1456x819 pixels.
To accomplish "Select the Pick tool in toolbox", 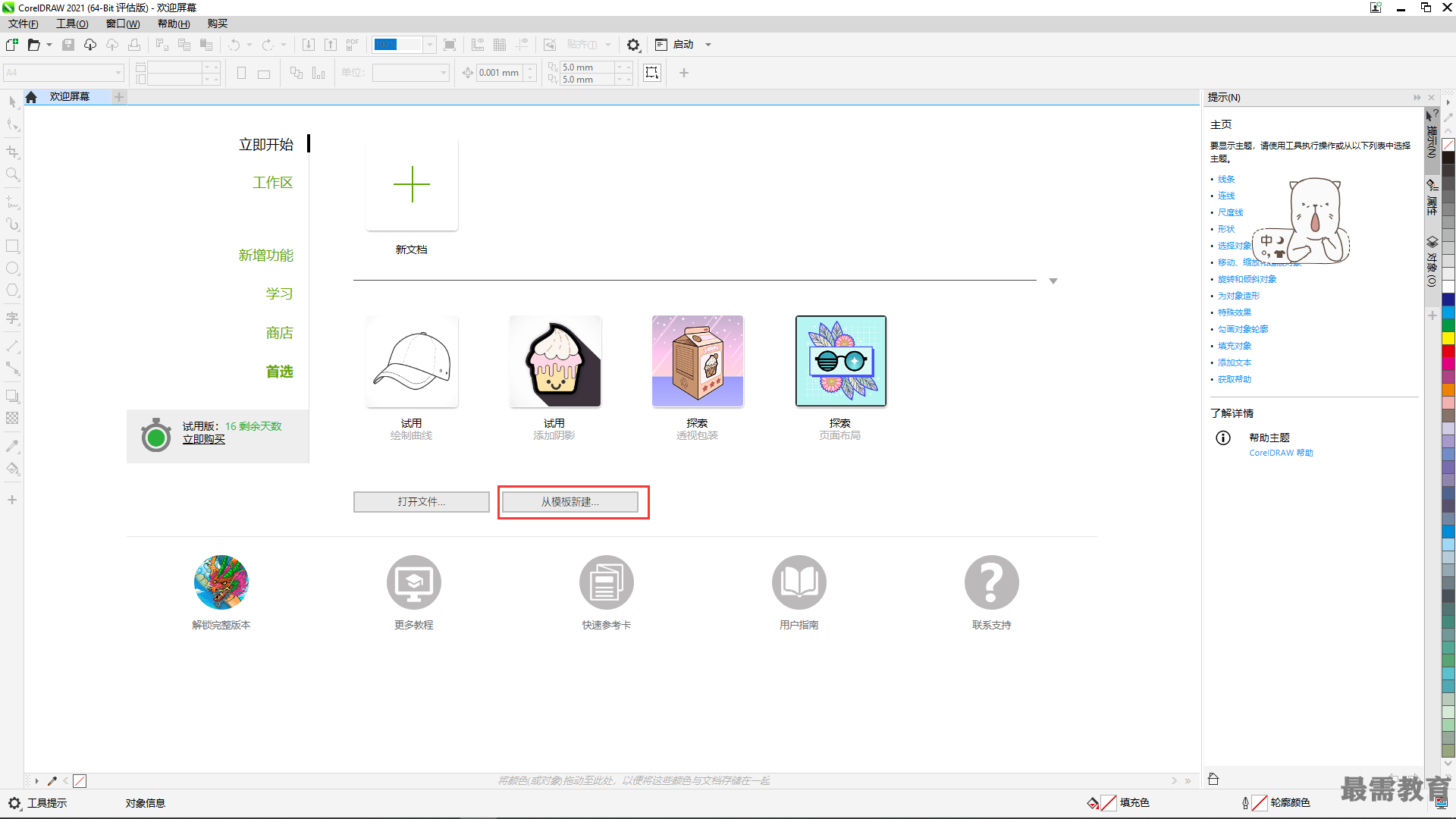I will [12, 102].
